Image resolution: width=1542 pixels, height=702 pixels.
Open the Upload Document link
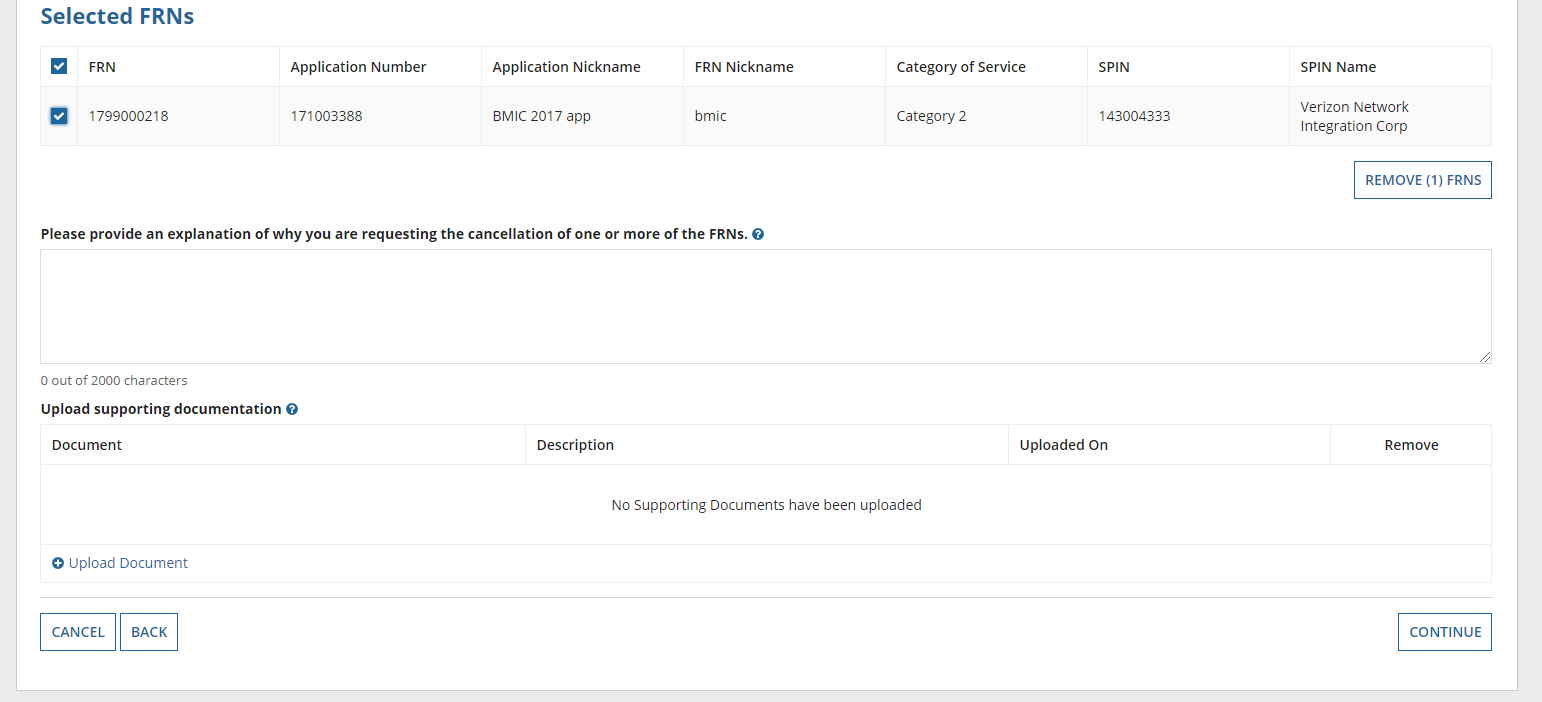(128, 563)
